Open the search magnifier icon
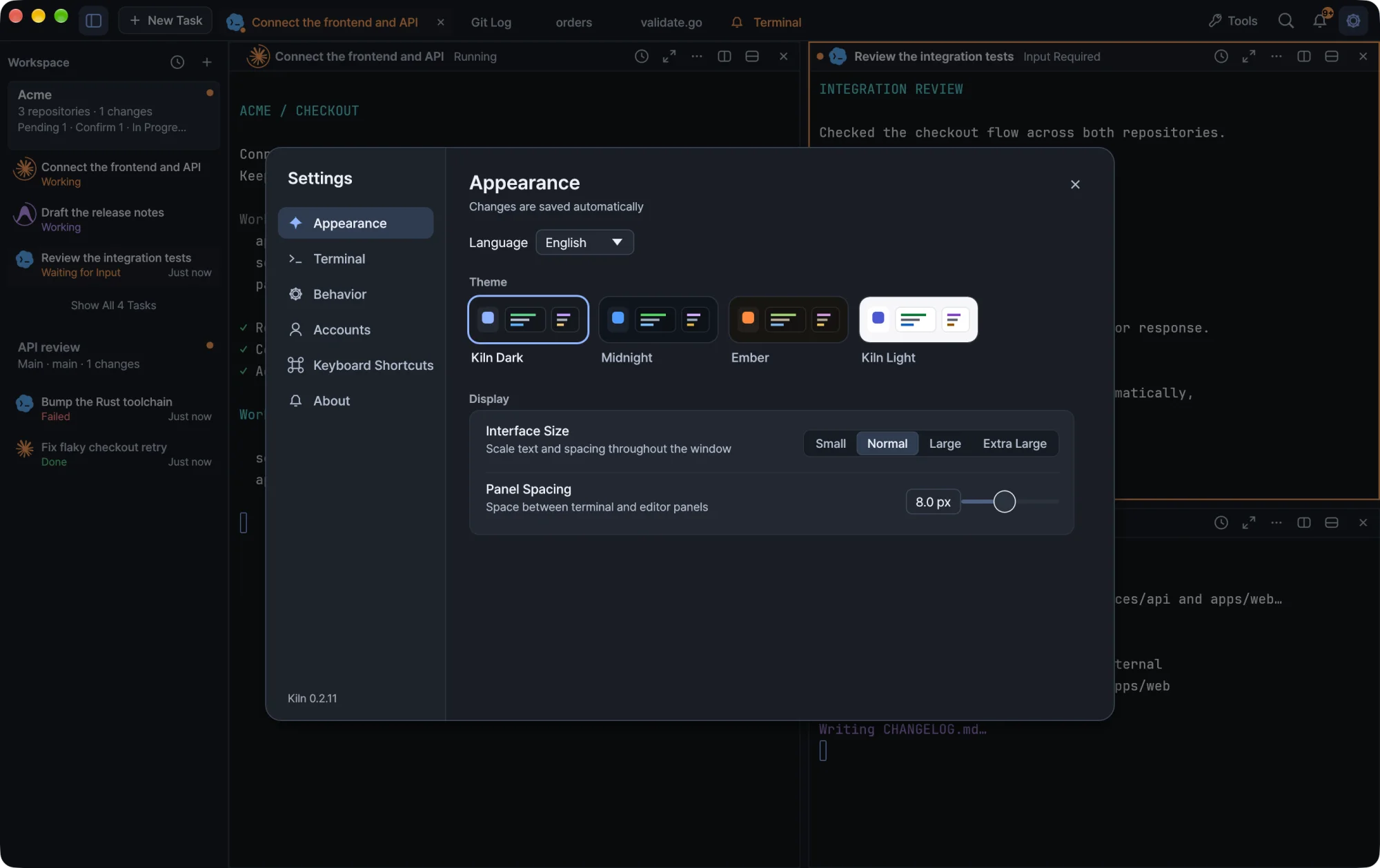The image size is (1380, 868). pos(1285,21)
